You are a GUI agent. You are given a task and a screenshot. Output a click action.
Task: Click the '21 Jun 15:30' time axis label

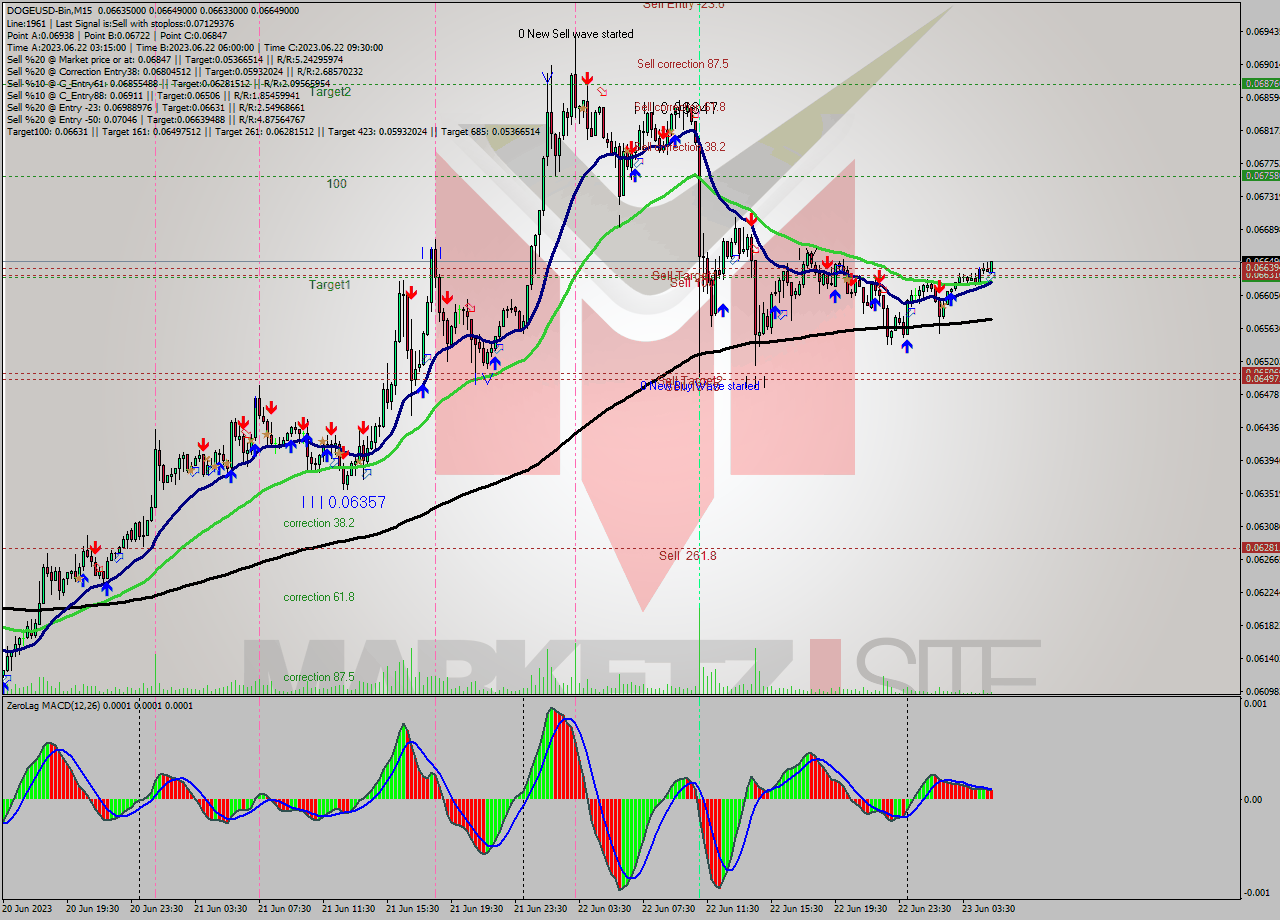pyautogui.click(x=412, y=909)
